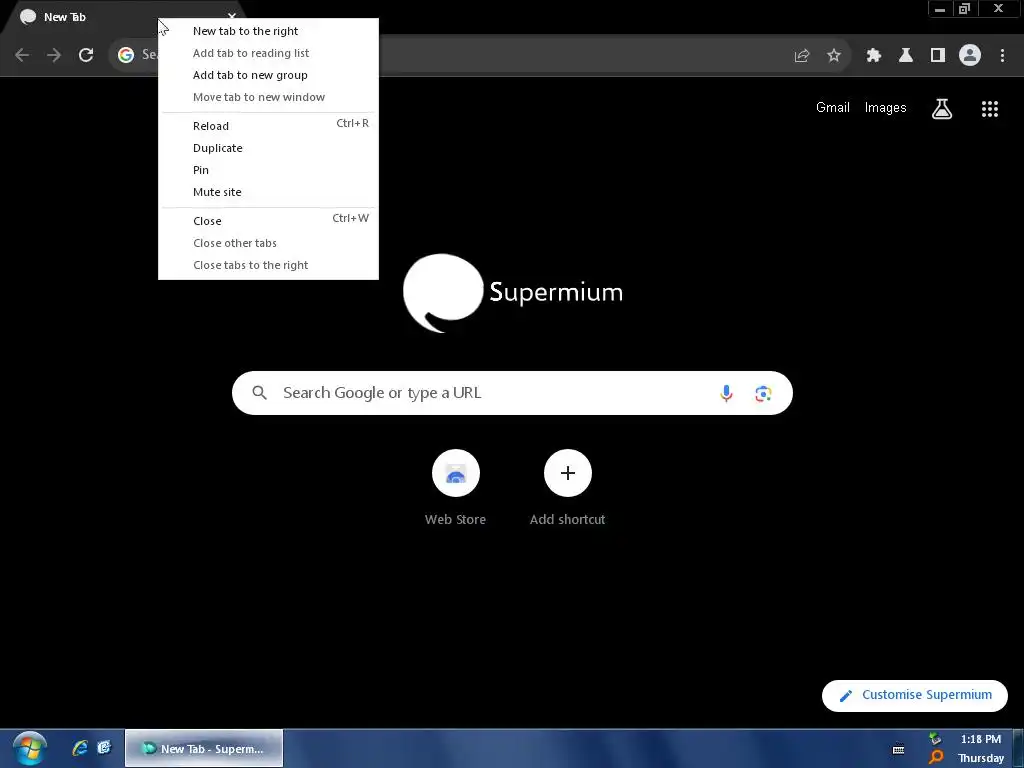1024x768 pixels.
Task: Open the on-screen keyboard tray icon
Action: coord(899,749)
